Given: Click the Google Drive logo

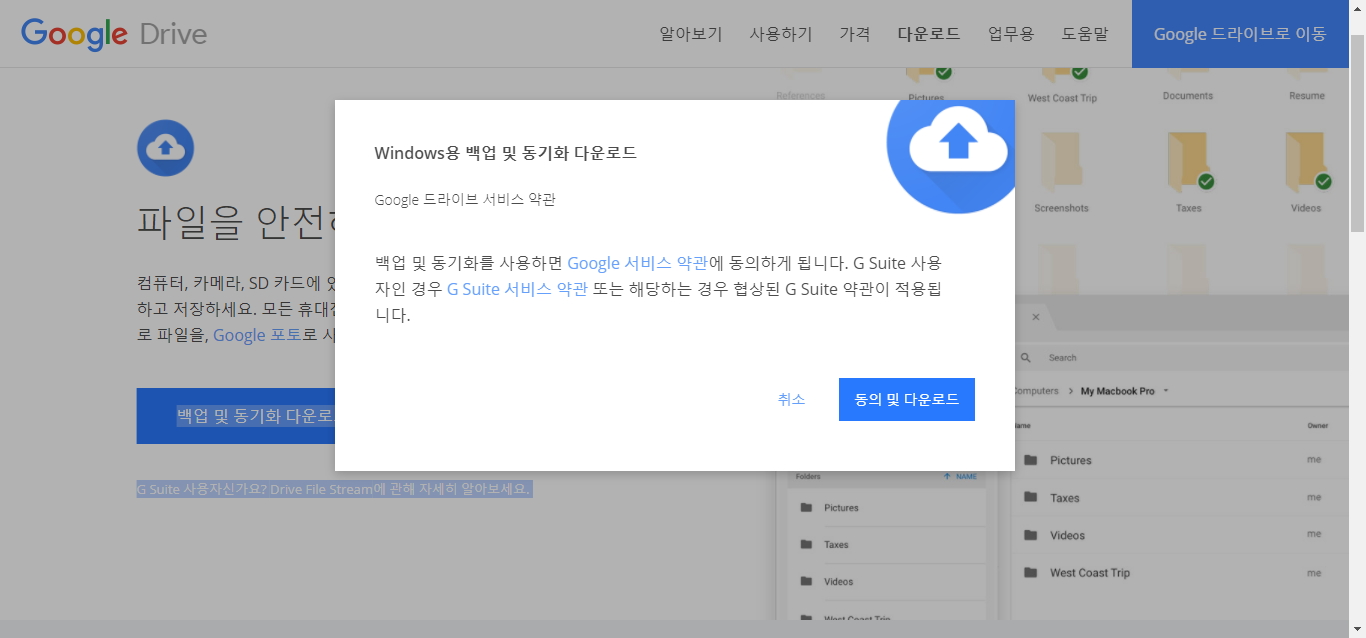Looking at the screenshot, I should pos(114,34).
